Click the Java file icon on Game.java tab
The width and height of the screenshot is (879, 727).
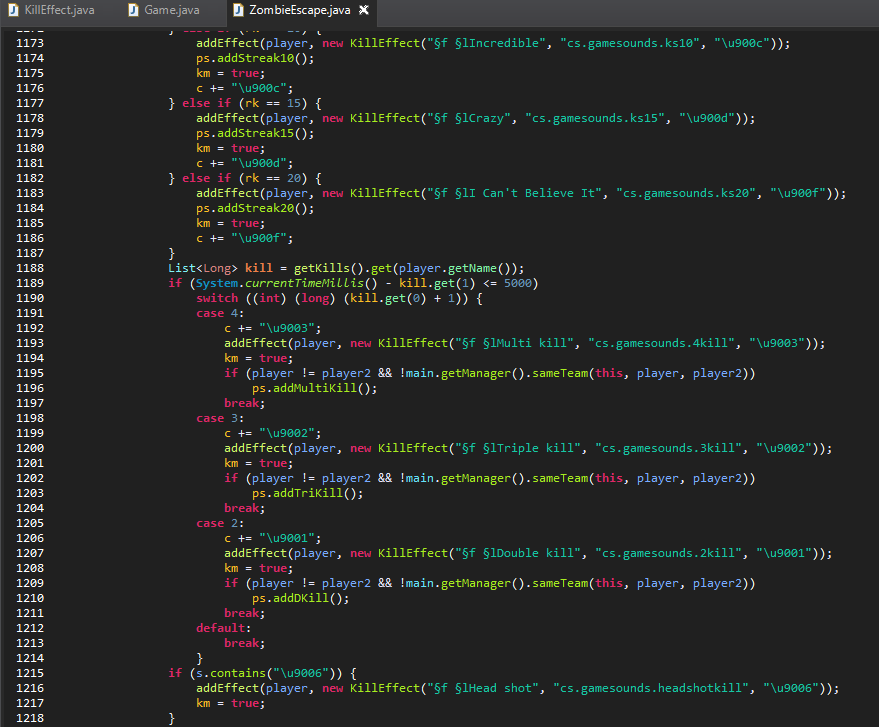point(134,10)
